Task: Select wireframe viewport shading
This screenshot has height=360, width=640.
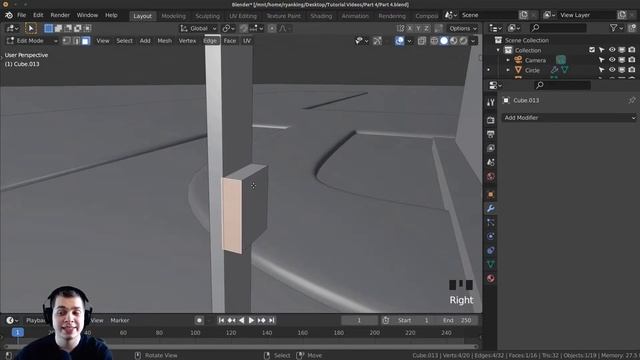Action: tap(434, 41)
